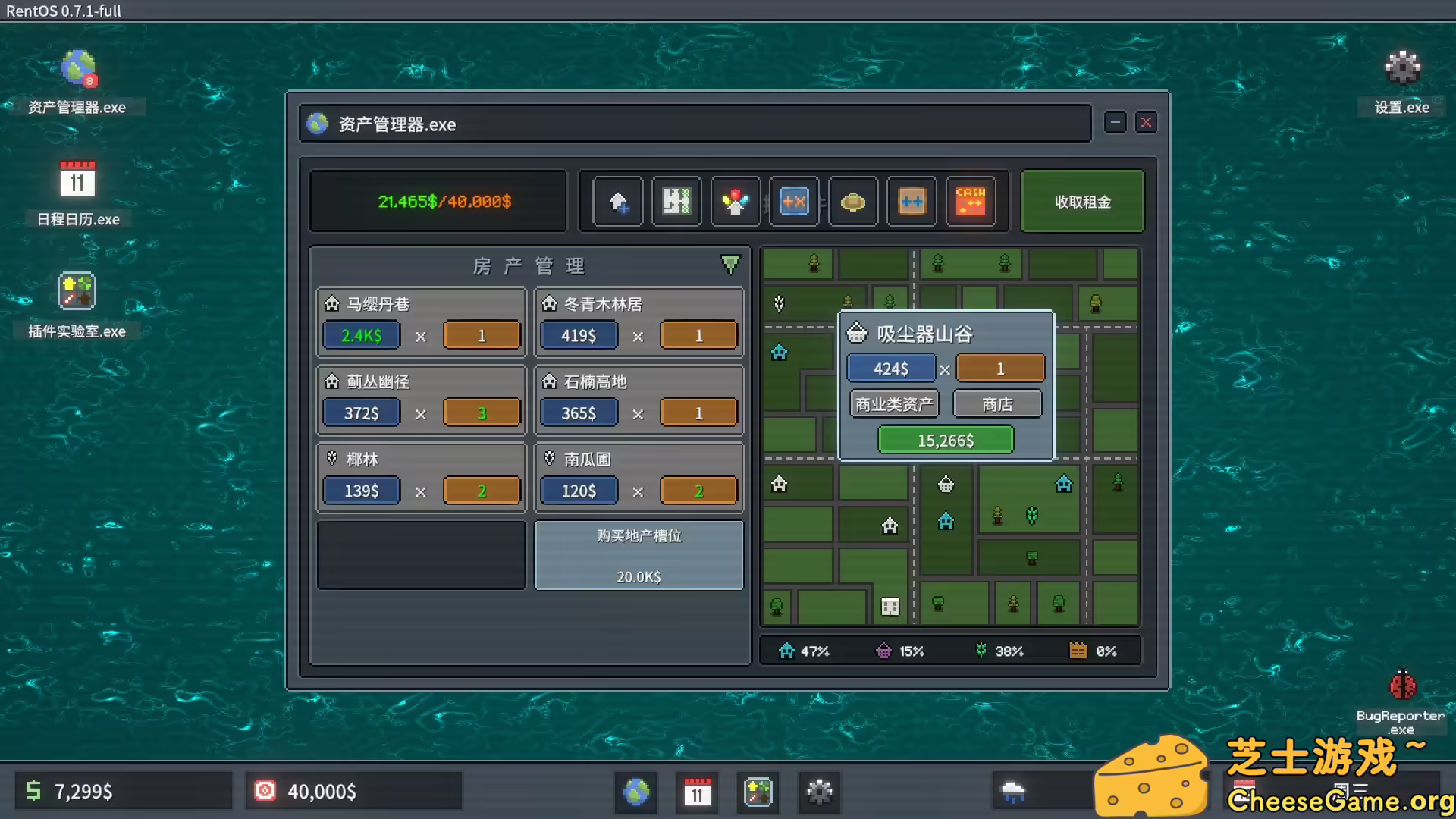Screen dimensions: 1456x819
Task: Select the 商业类资产 category in the popup
Action: click(x=895, y=403)
